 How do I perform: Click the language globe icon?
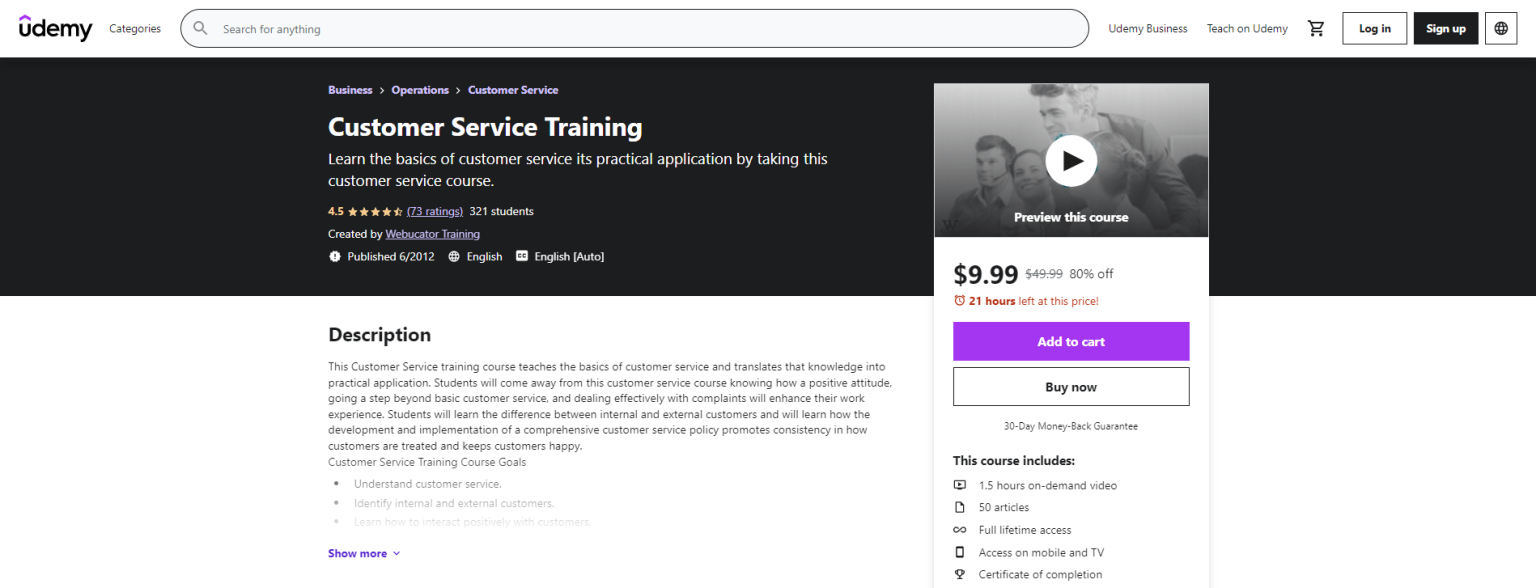pos(1500,28)
